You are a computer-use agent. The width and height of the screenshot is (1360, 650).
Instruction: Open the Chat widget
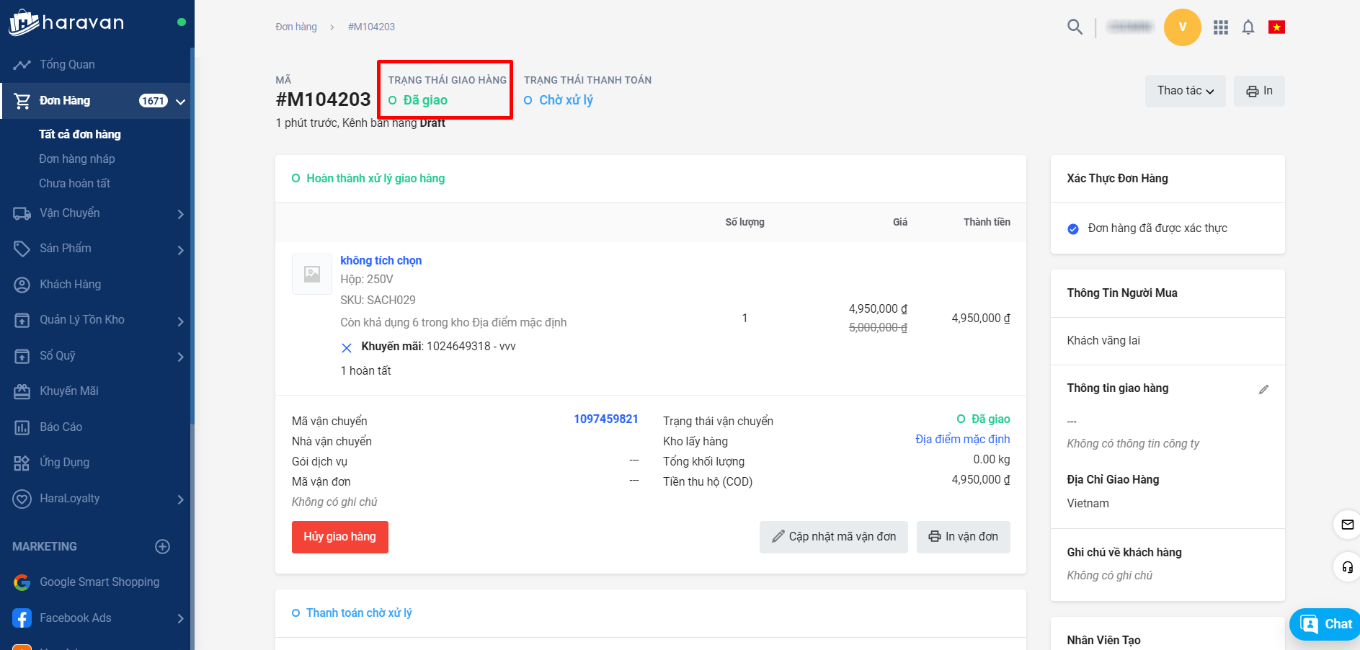point(1326,624)
